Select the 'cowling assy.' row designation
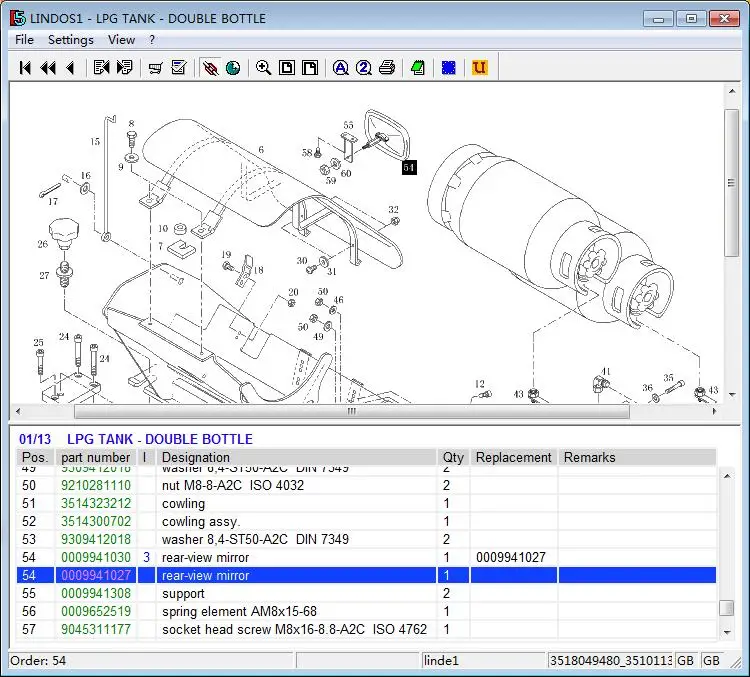This screenshot has height=677, width=750. [201, 521]
